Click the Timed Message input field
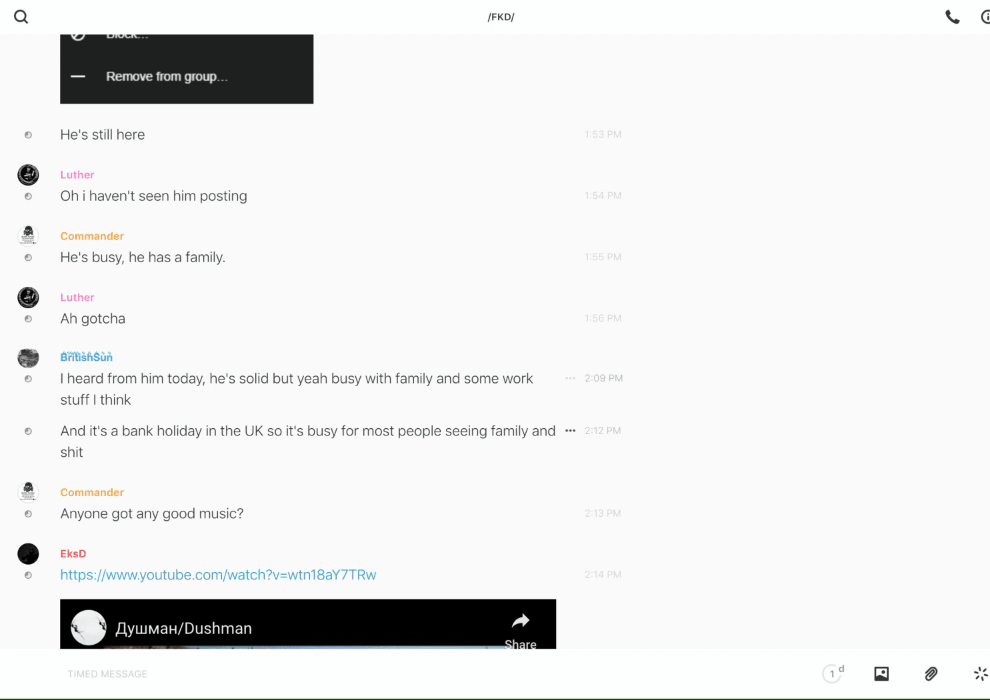990x700 pixels. pos(400,674)
